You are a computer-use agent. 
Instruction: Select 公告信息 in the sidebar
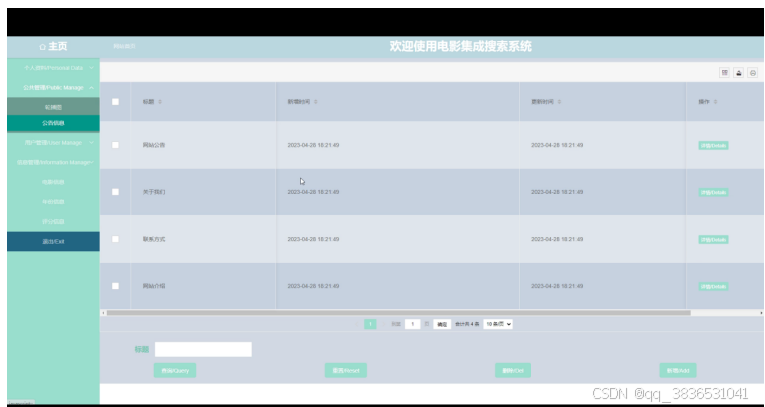click(53, 123)
